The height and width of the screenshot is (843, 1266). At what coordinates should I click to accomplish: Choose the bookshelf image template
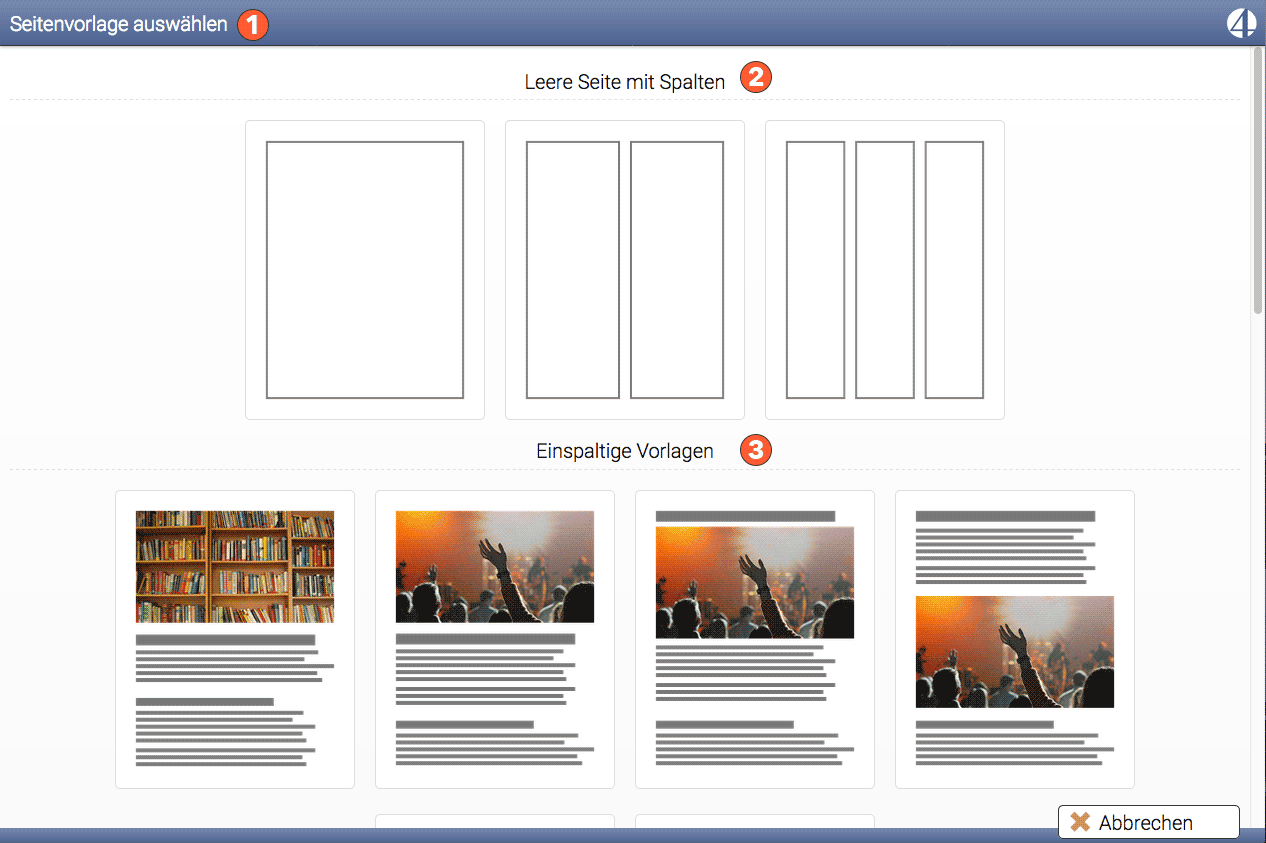pos(235,639)
